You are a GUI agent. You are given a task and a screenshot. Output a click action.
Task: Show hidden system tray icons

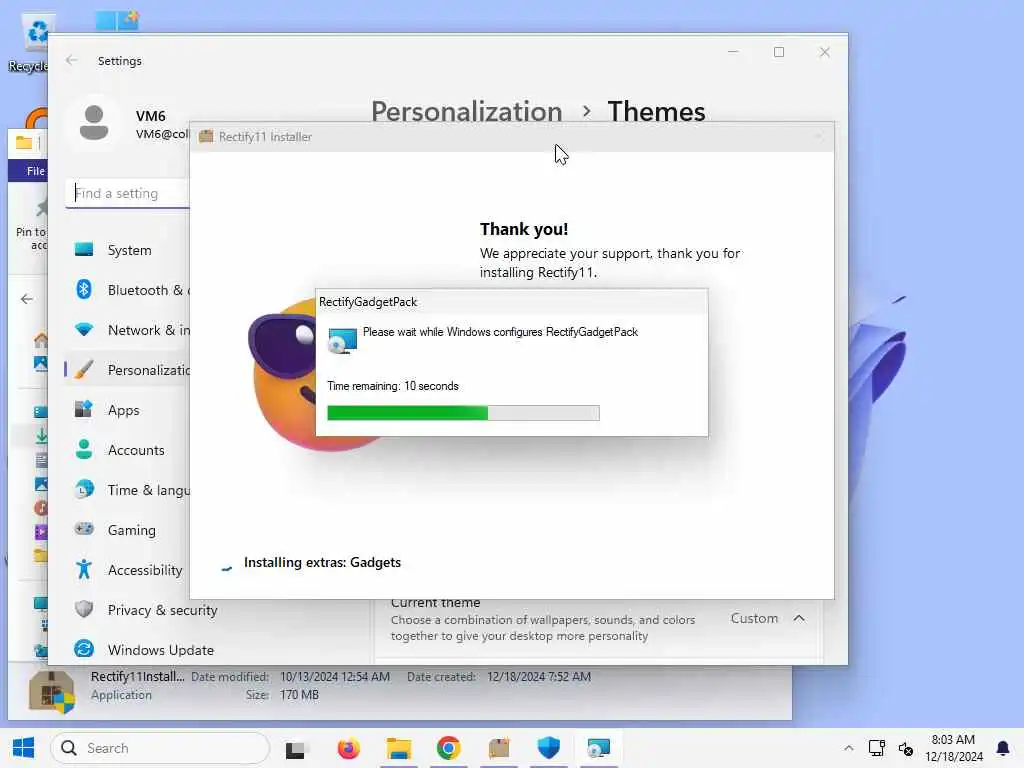click(848, 748)
